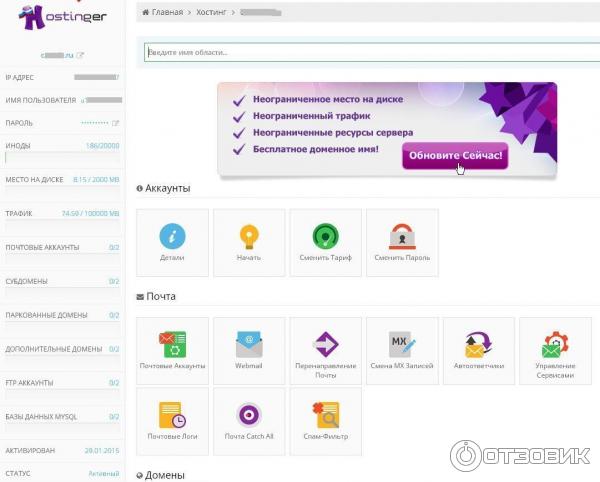600x482 pixels.
Task: Select Хостинг in the breadcrumb path
Action: 211,12
